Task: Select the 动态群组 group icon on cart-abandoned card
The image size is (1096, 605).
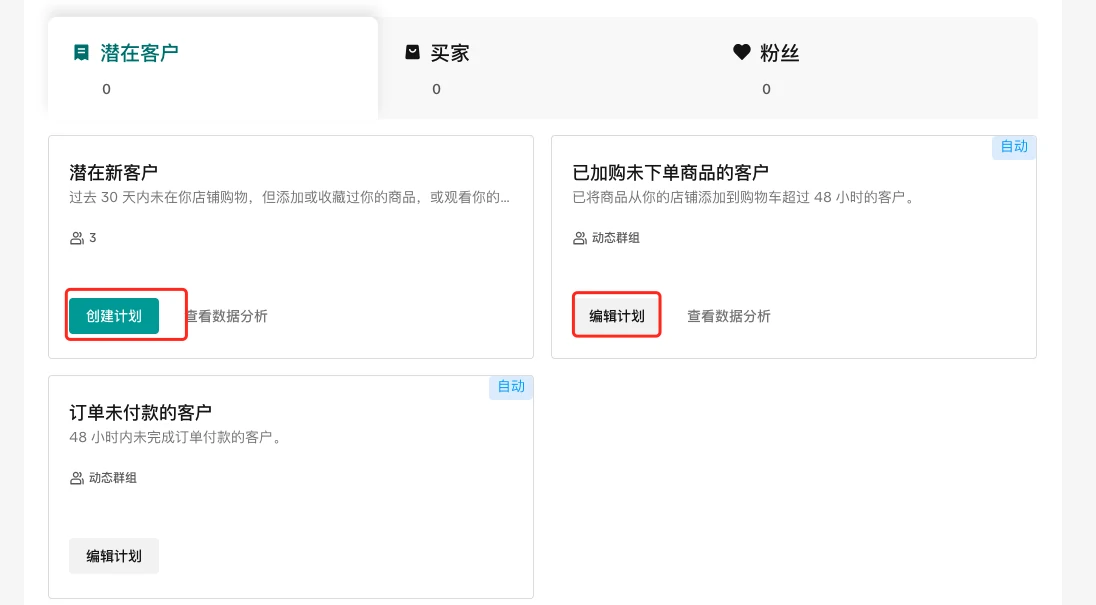Action: 580,238
